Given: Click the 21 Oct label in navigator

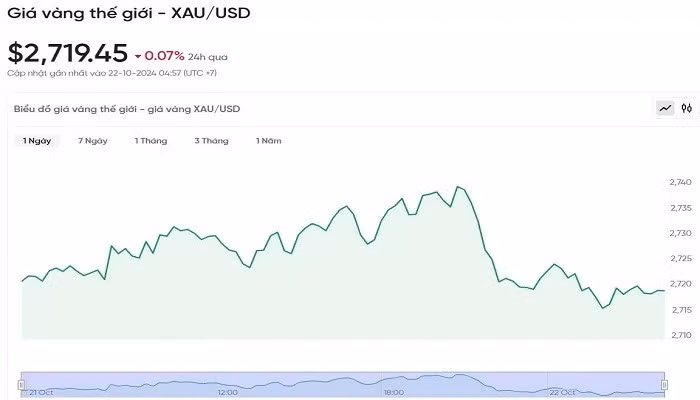Looking at the screenshot, I should click(x=41, y=392).
